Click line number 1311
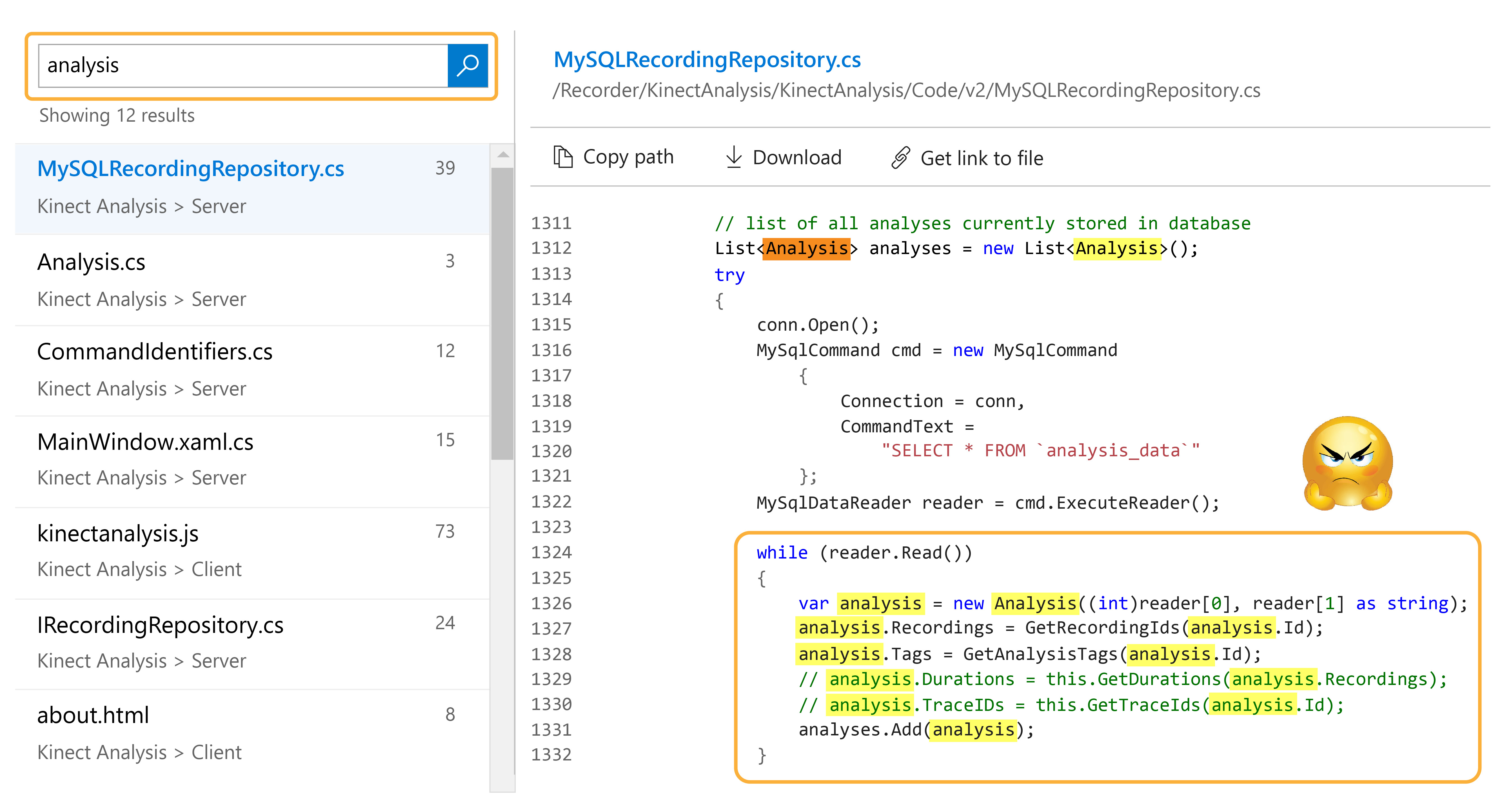This screenshot has width=1502, height=812. 551,223
